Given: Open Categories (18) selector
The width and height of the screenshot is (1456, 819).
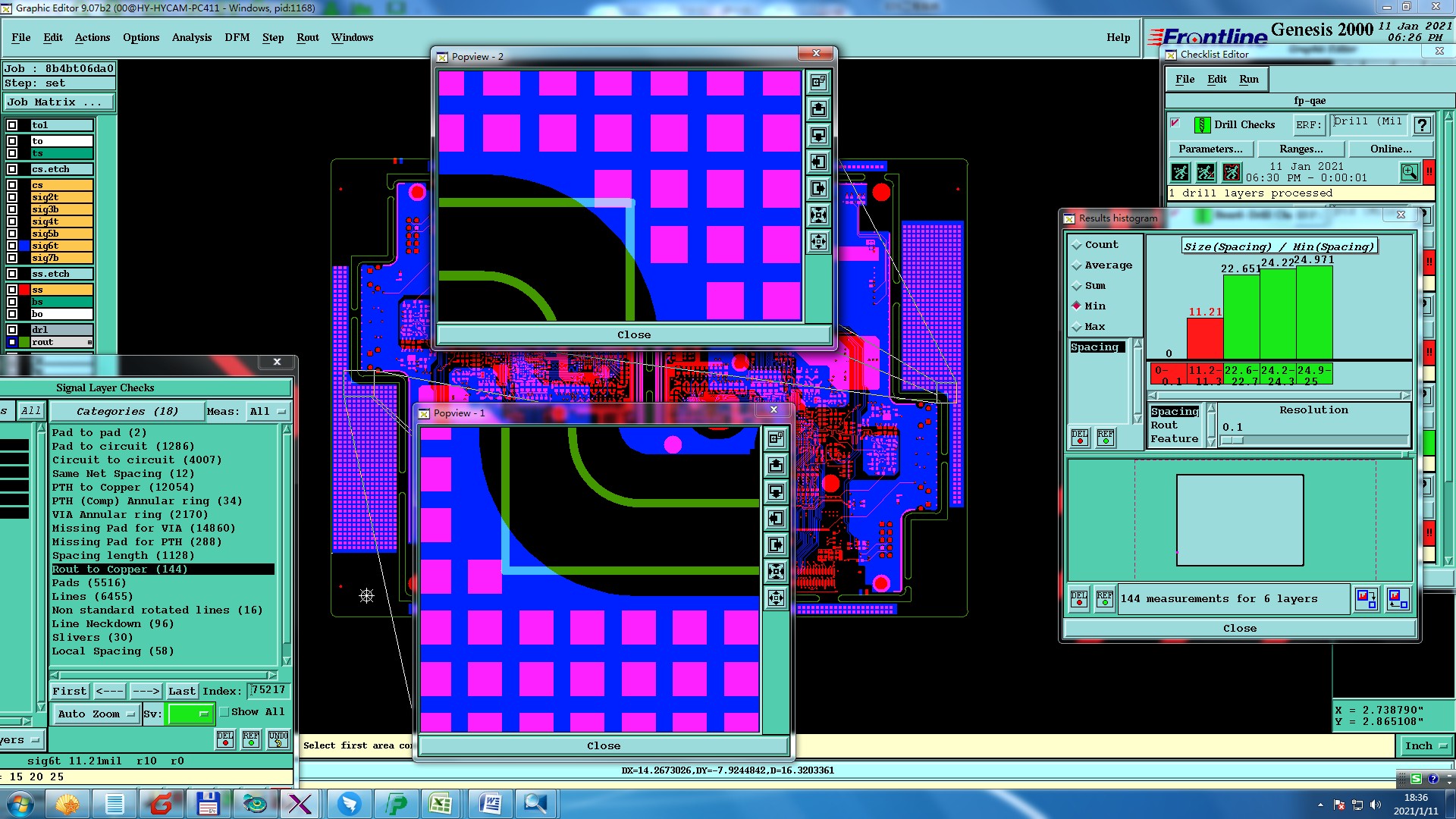Looking at the screenshot, I should point(127,412).
